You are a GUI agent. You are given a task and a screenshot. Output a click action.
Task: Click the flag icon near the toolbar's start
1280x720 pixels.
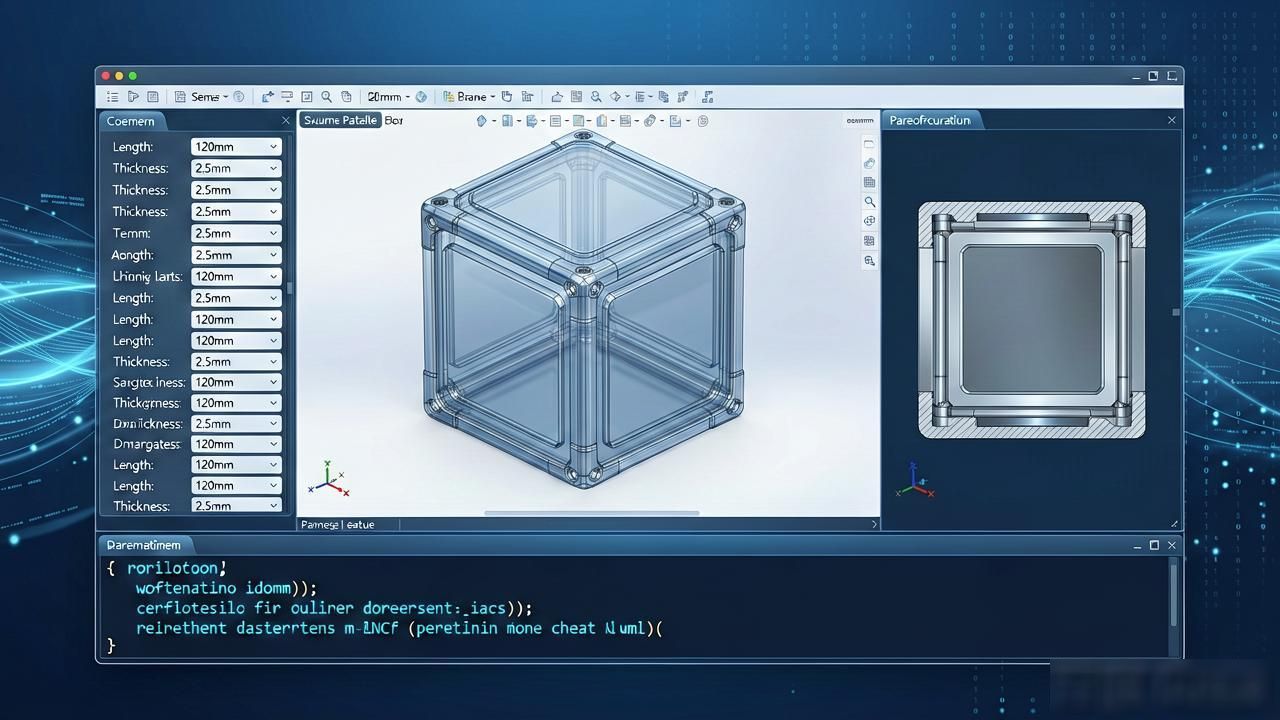132,97
